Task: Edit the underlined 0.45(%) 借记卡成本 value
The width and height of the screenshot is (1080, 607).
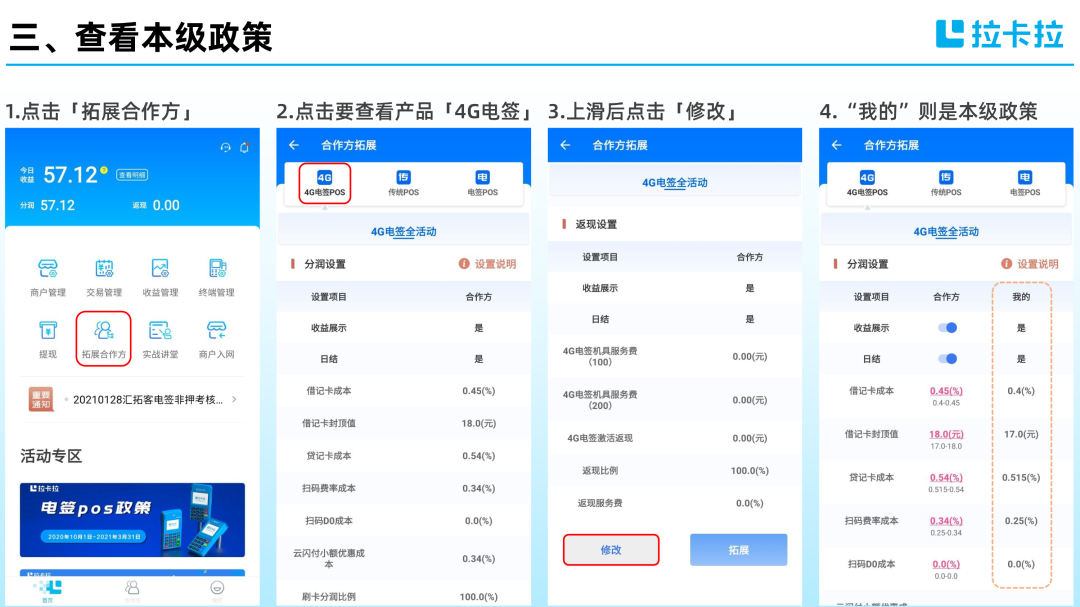Action: (946, 391)
